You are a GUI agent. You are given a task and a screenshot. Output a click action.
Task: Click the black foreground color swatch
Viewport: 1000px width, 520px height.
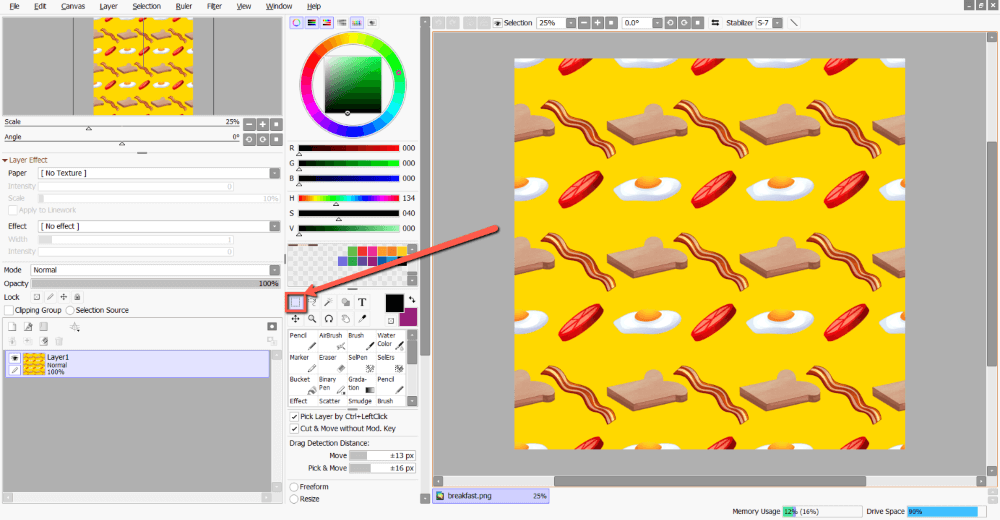point(394,303)
